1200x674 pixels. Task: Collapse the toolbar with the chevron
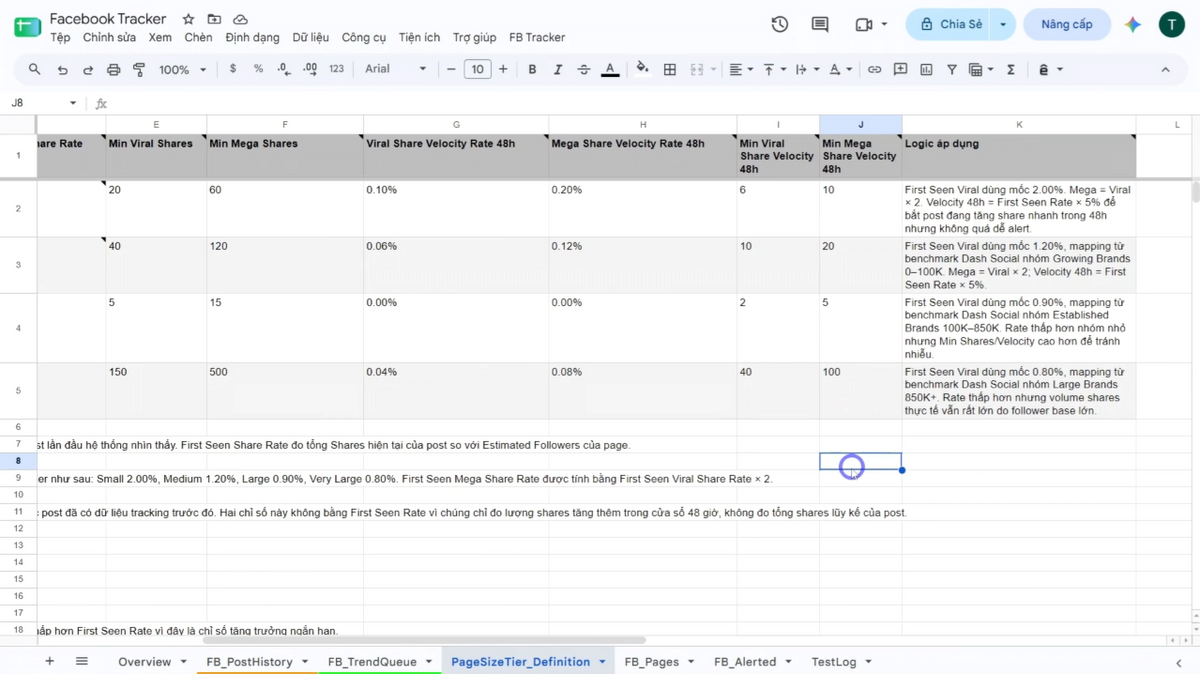pyautogui.click(x=1165, y=69)
